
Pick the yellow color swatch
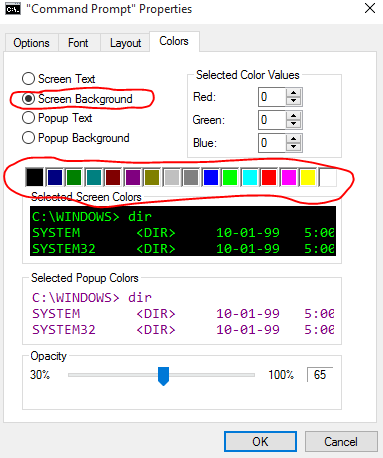308,177
